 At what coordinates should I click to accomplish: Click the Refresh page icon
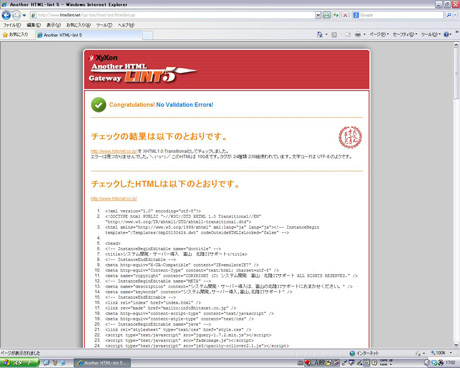(336, 15)
